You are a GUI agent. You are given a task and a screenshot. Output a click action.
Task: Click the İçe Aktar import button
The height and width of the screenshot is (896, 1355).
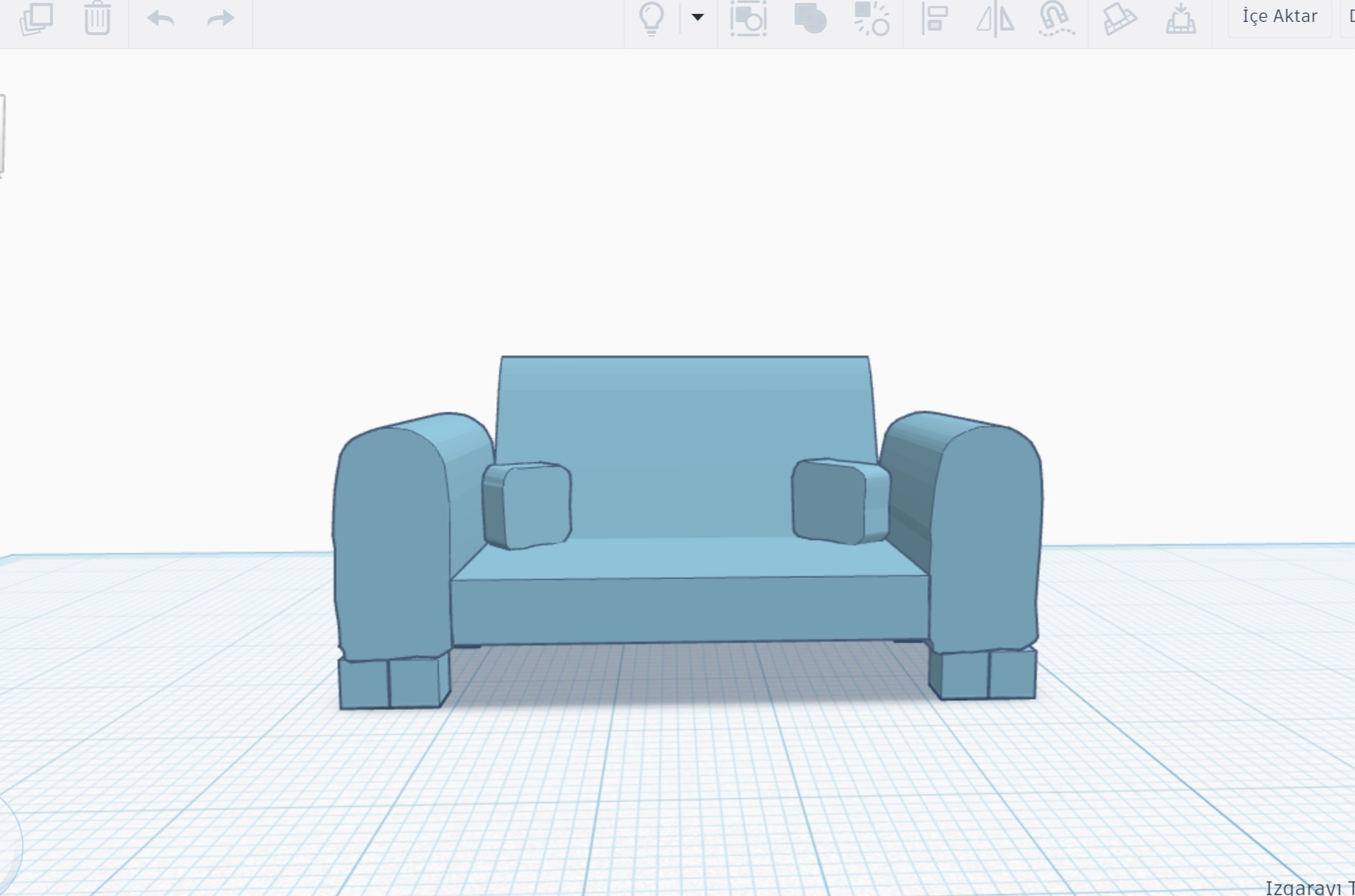[1280, 16]
